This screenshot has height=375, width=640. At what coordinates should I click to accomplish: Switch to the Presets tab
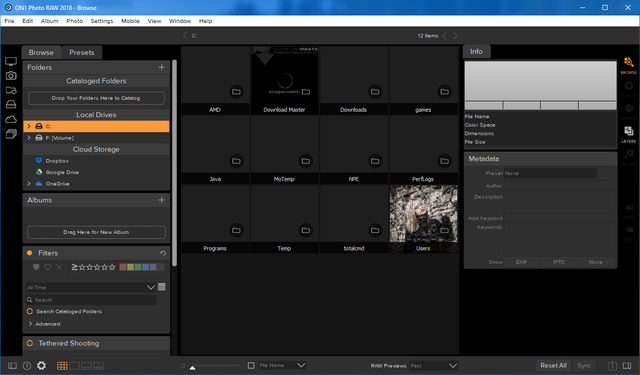tap(82, 53)
